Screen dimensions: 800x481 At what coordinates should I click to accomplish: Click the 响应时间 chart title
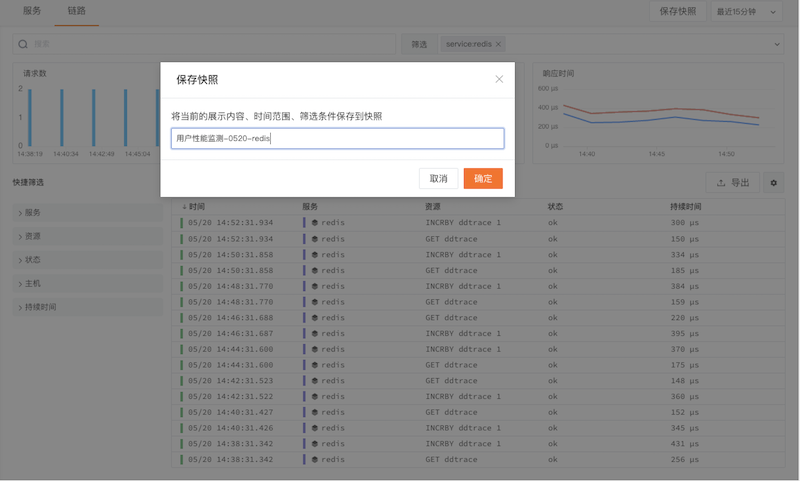point(558,73)
